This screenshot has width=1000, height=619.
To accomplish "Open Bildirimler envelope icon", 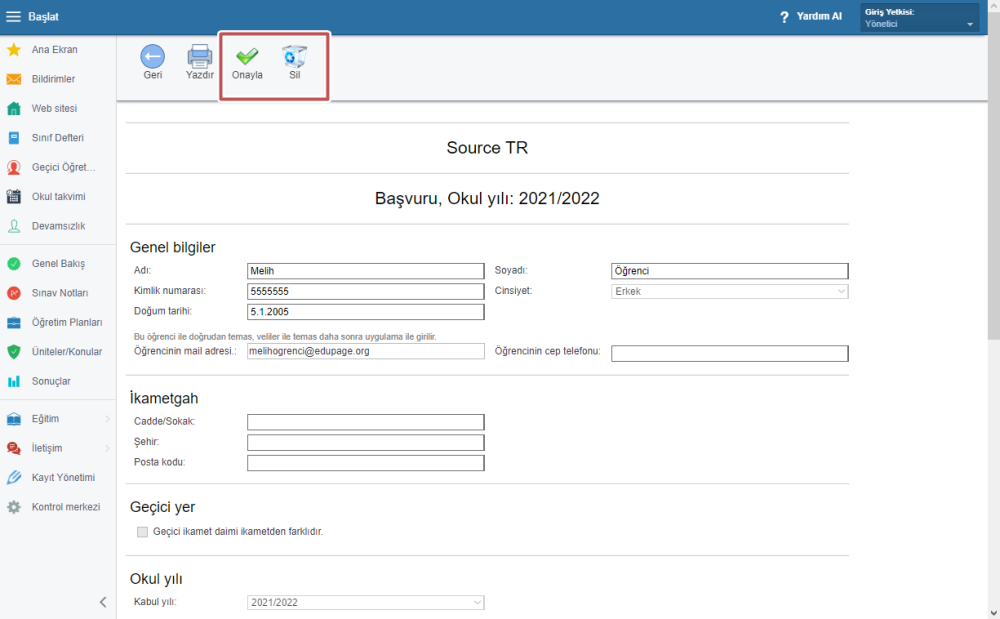I will (13, 79).
